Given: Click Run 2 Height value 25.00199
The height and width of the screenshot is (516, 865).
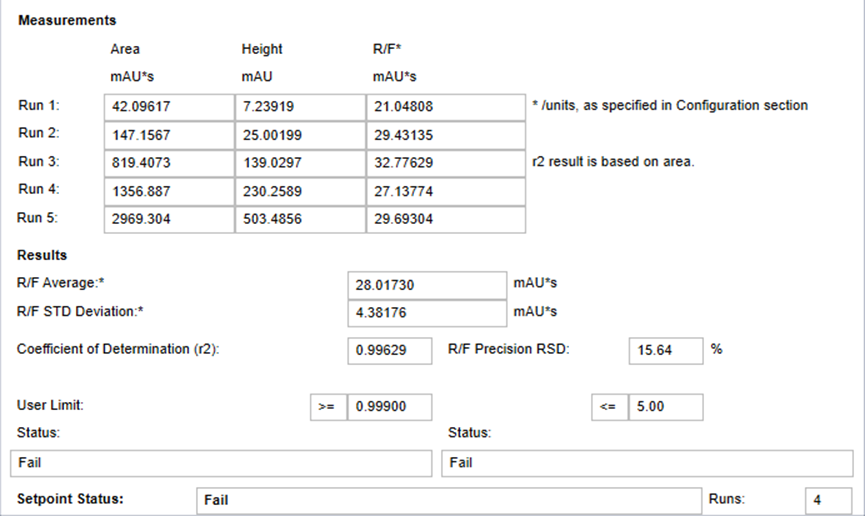Looking at the screenshot, I should click(x=300, y=136).
